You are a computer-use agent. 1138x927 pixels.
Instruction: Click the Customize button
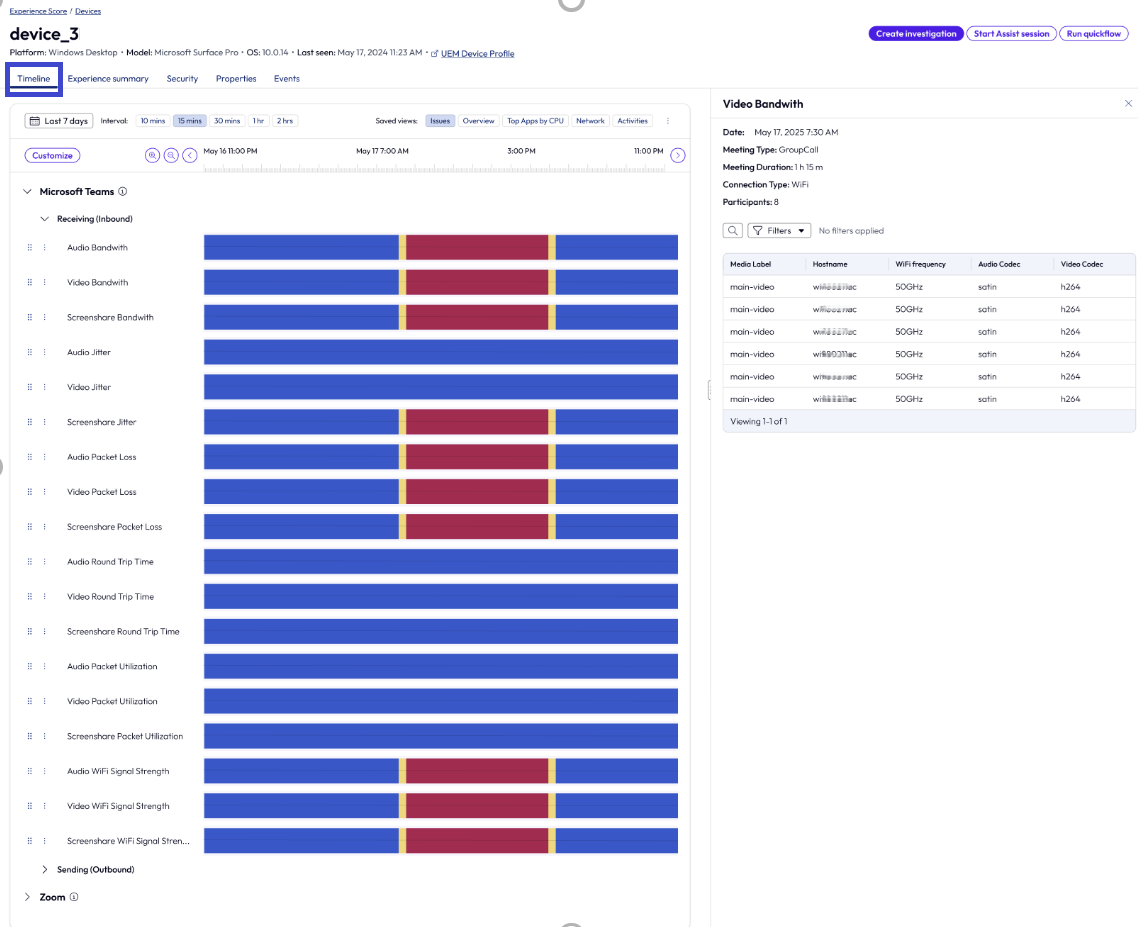click(x=52, y=155)
